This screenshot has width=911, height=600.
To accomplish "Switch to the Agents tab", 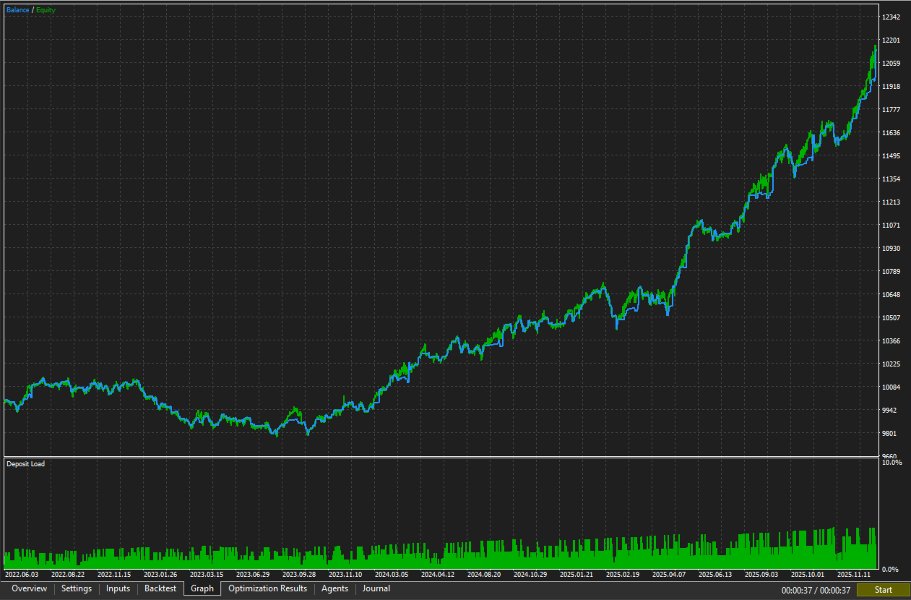I will click(x=335, y=589).
